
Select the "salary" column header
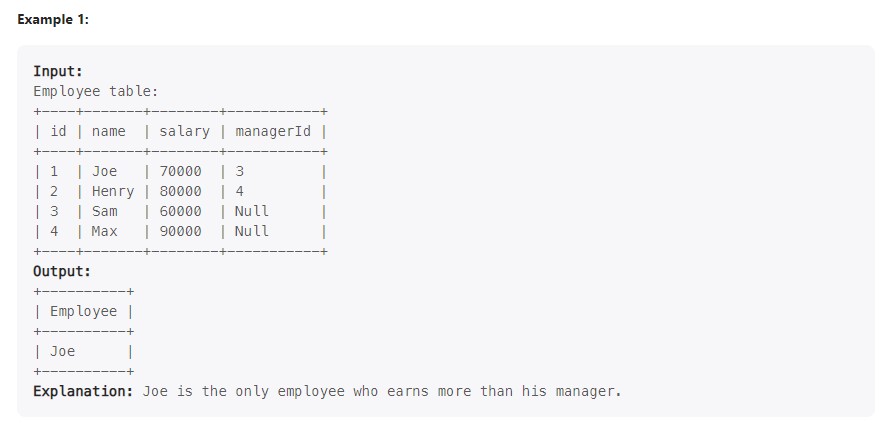coord(184,131)
